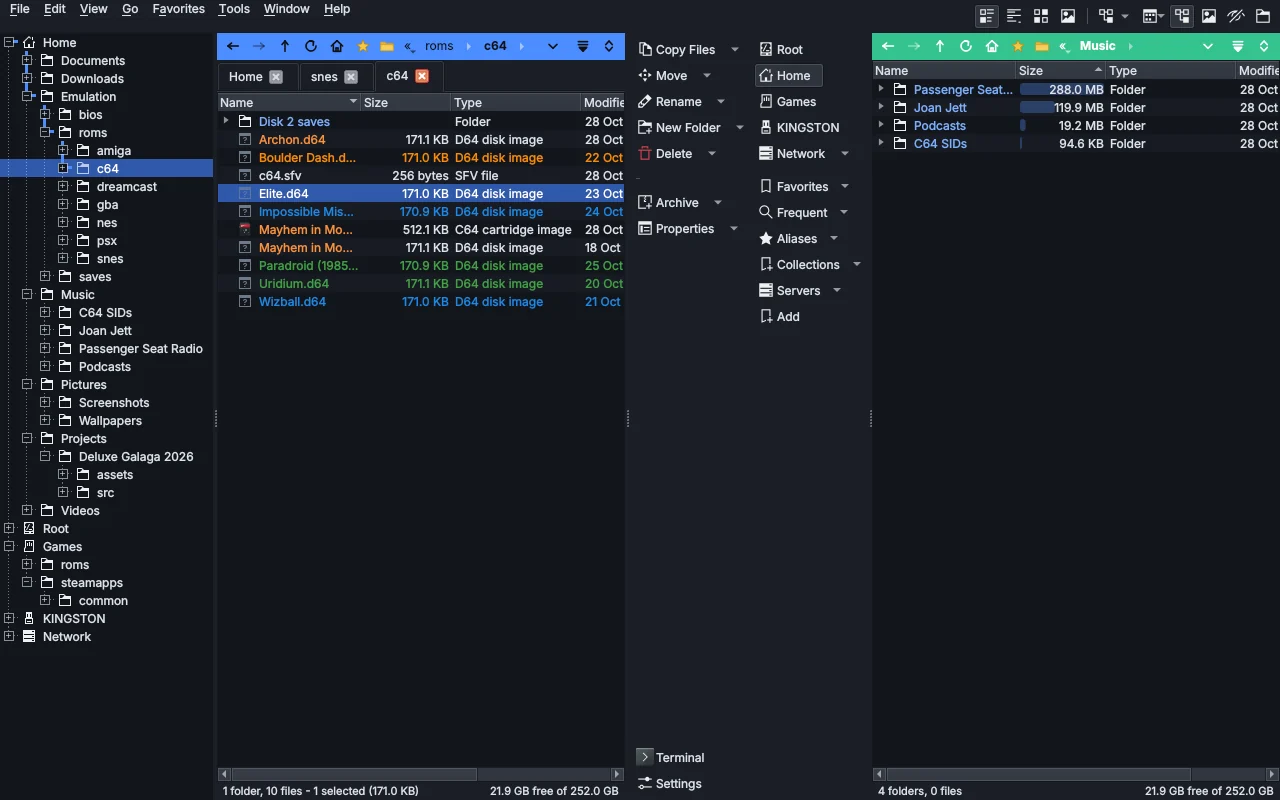Click the Settings sliders icon
The image size is (1280, 800).
tap(645, 783)
